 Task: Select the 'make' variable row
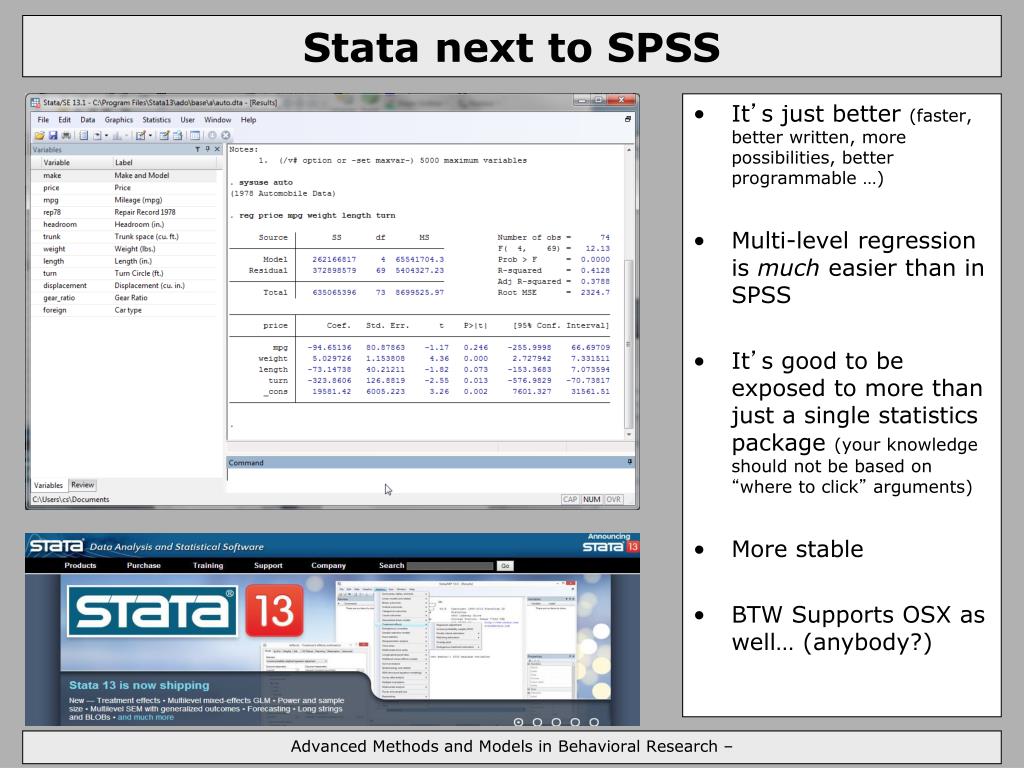pyautogui.click(x=124, y=175)
